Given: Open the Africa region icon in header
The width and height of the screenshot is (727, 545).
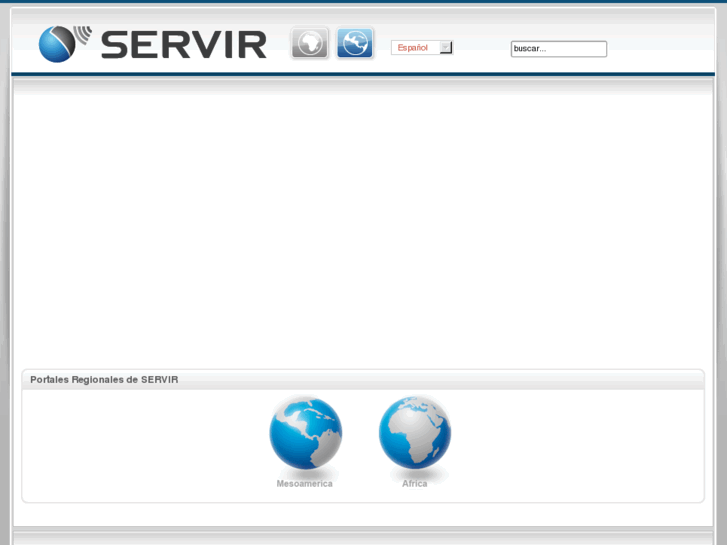Looking at the screenshot, I should (x=310, y=43).
